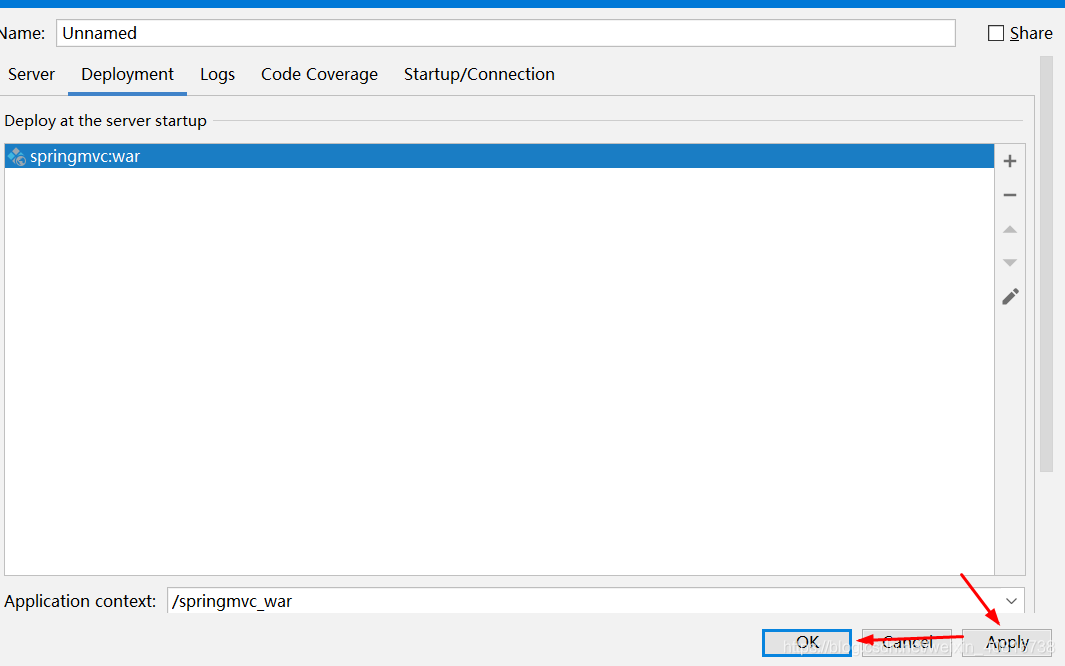1065x666 pixels.
Task: Select the springmvc:war row text
Action: (x=85, y=157)
